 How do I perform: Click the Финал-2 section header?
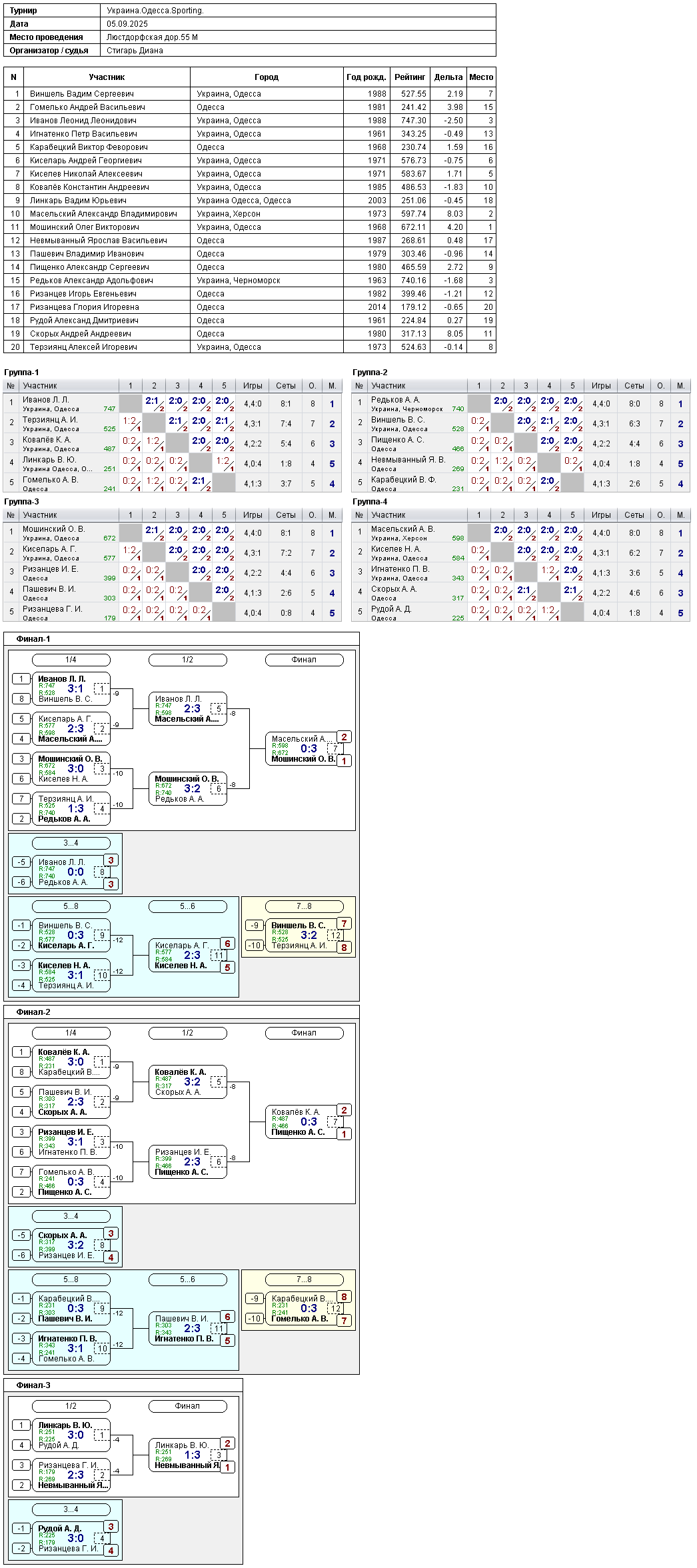[x=33, y=1012]
